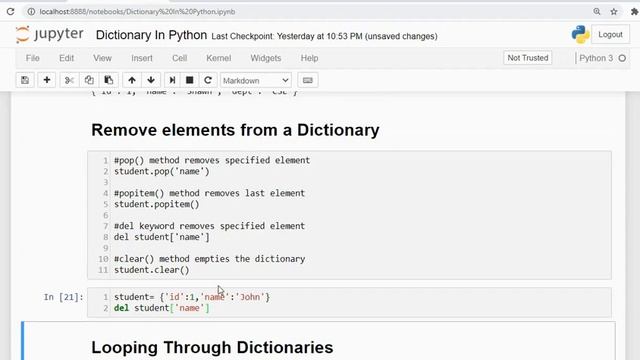
Task: Click the kernel idle indicator circle
Action: (x=622, y=58)
